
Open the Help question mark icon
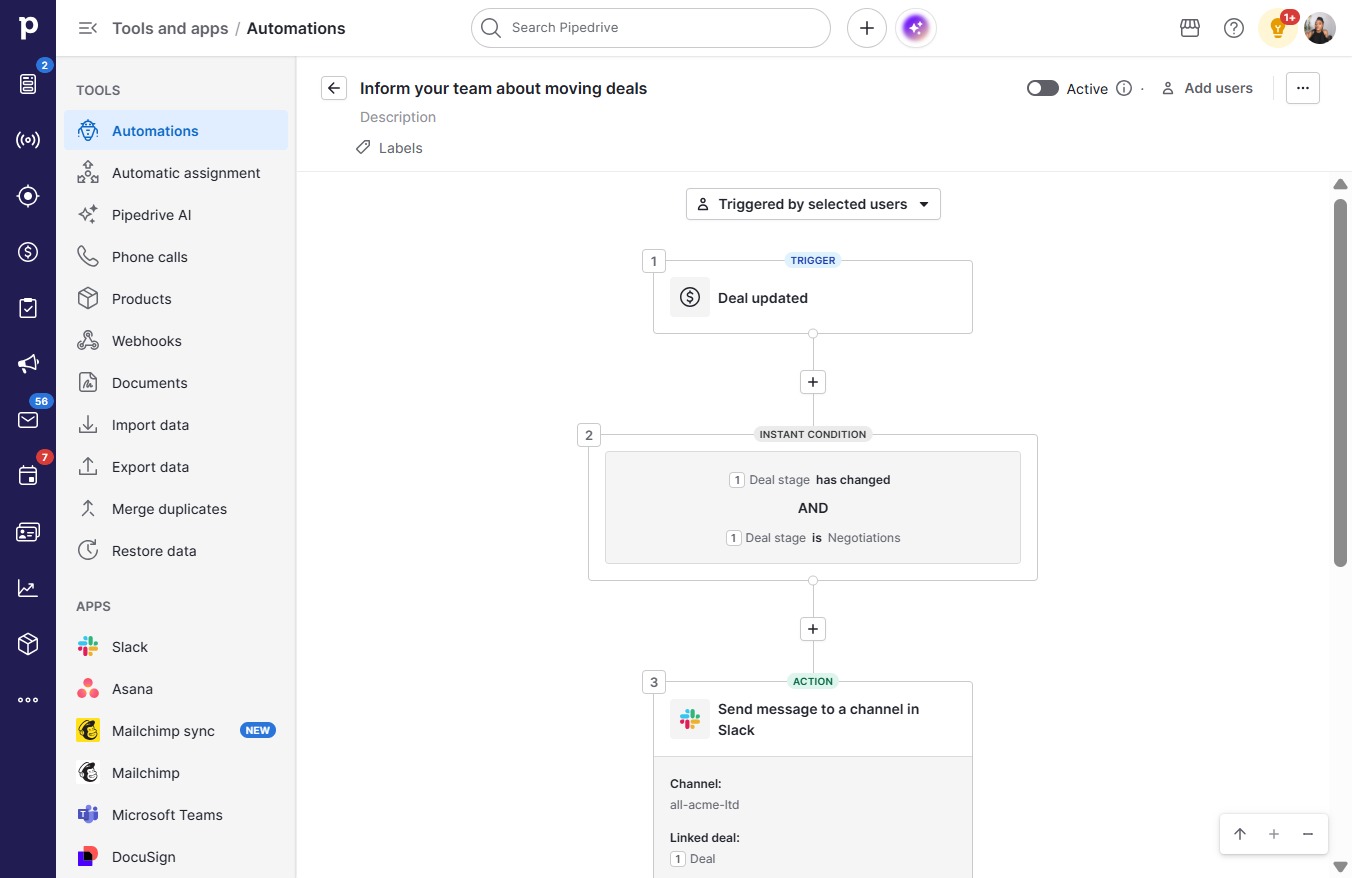click(x=1234, y=28)
